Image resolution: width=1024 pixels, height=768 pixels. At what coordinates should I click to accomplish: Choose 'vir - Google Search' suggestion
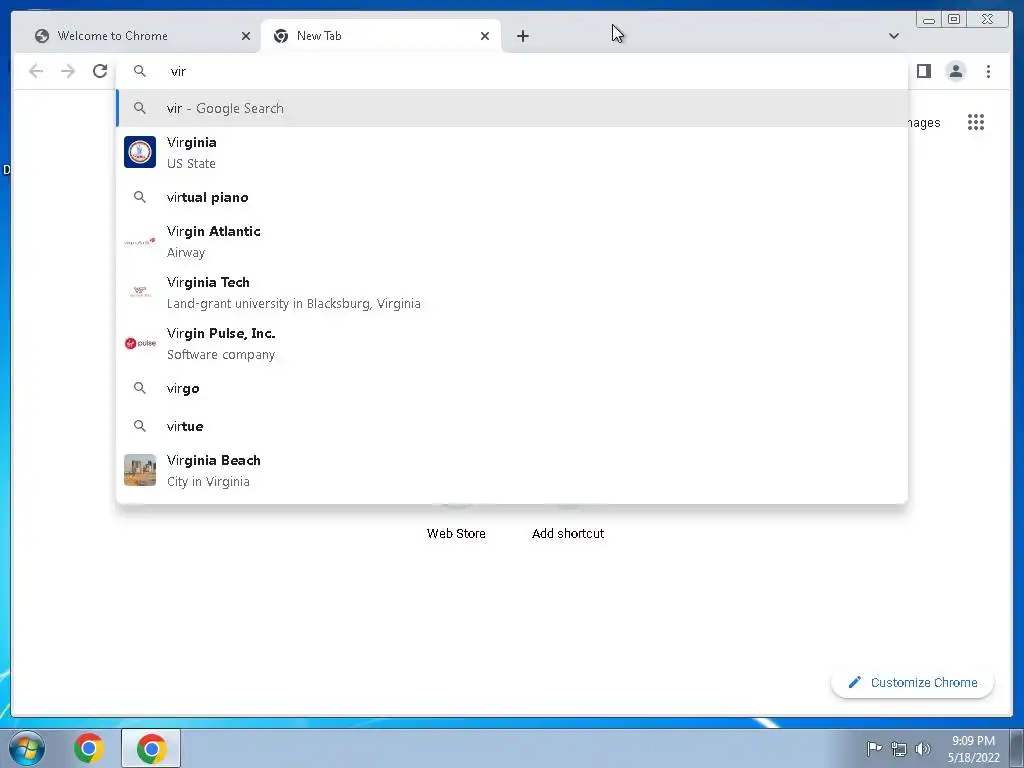[x=512, y=108]
